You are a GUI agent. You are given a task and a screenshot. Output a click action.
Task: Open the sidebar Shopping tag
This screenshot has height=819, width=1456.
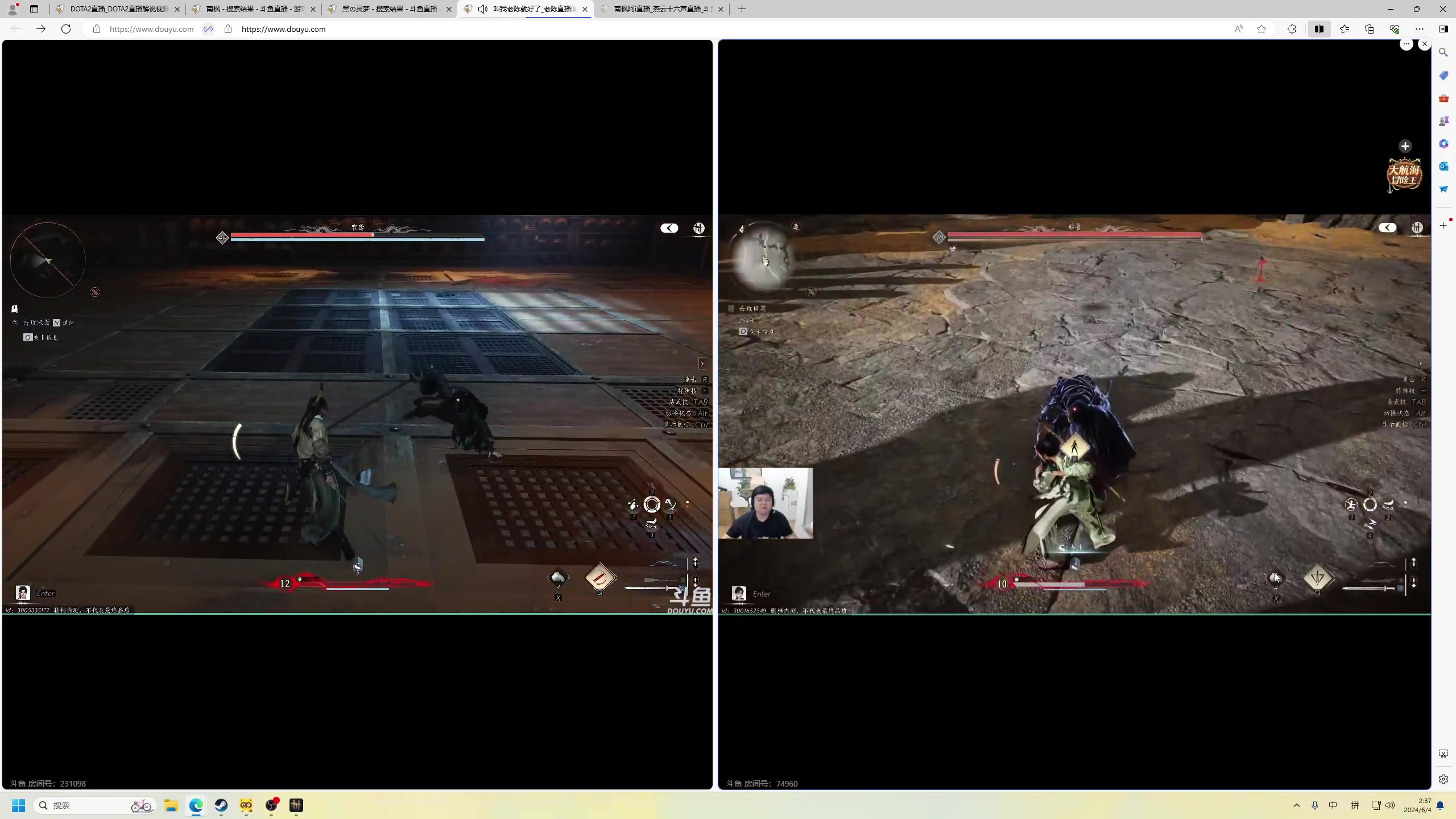[1443, 75]
